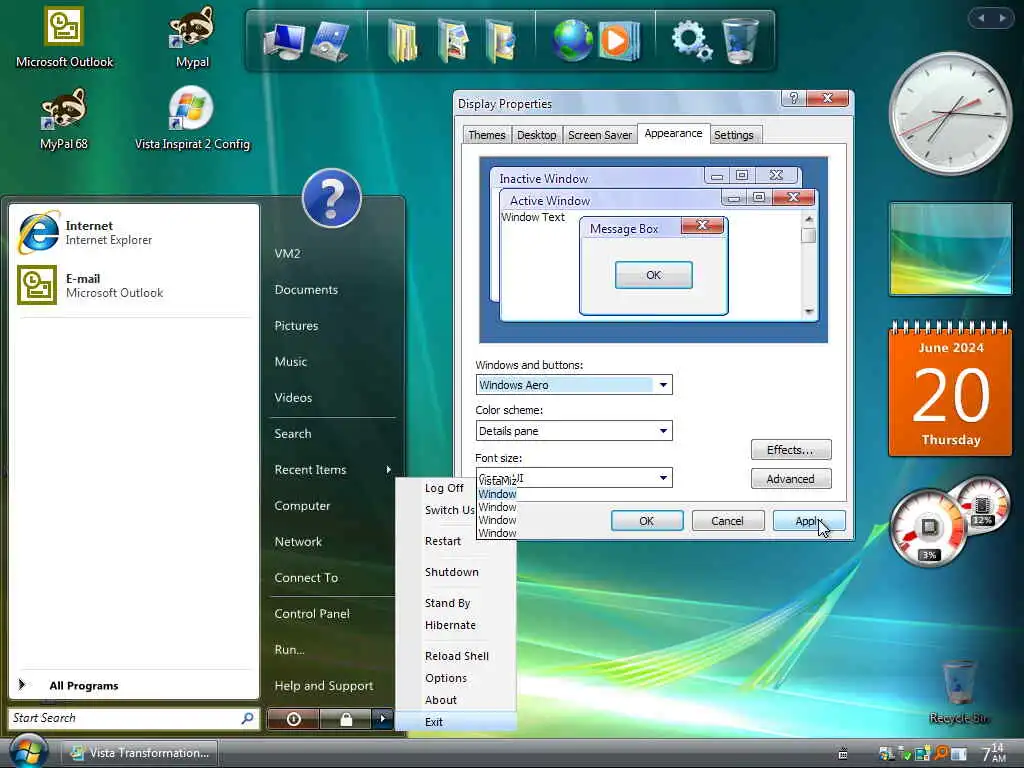This screenshot has width=1024, height=768.
Task: Open the pictures folder icon in the dock
Action: (454, 41)
